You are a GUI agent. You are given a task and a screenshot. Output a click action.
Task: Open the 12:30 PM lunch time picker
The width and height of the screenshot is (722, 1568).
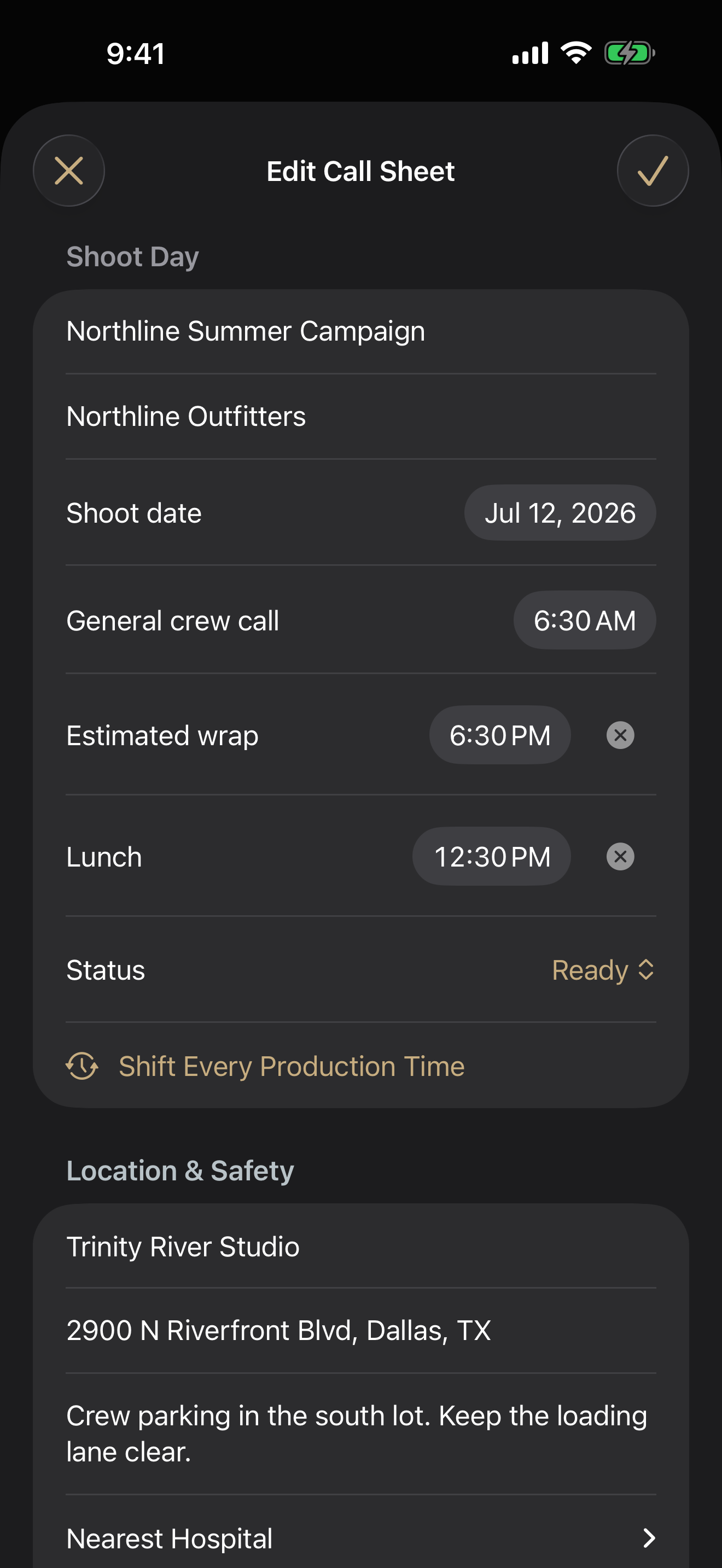click(491, 856)
